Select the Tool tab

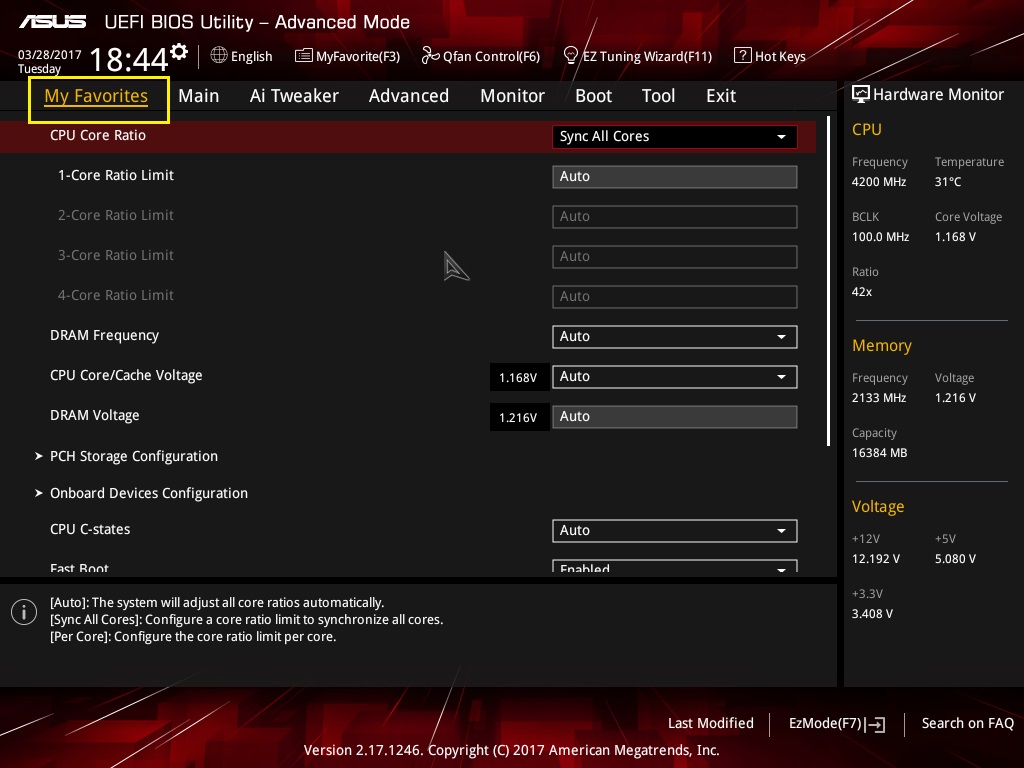658,96
